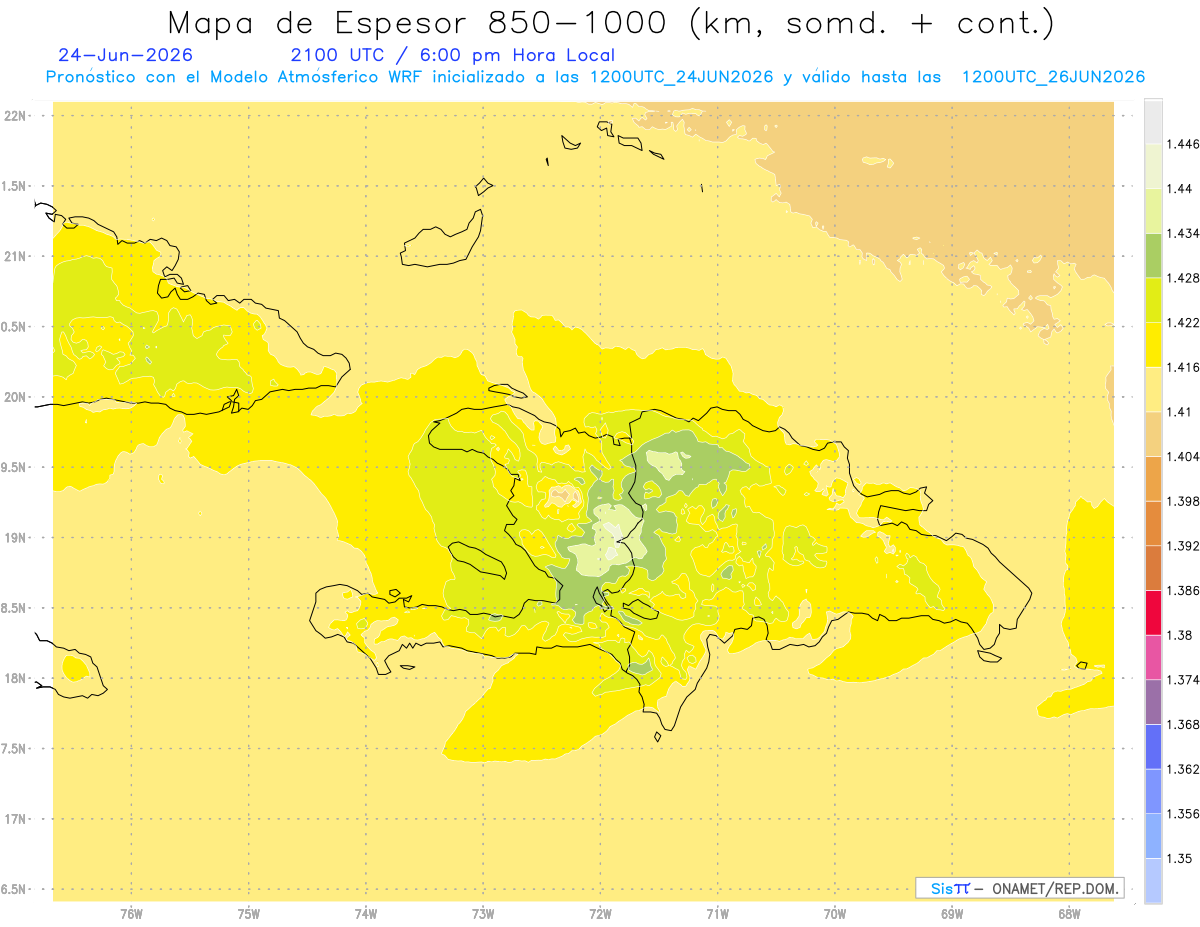
Task: Pick the '1.386' colorbar value
Action: click(1183, 590)
